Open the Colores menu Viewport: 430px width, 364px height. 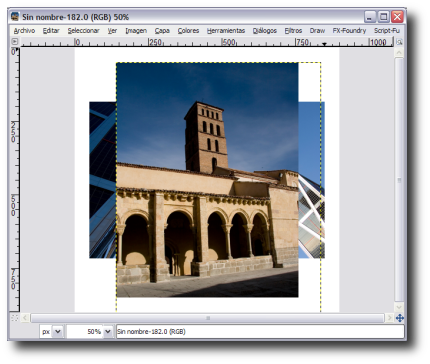pyautogui.click(x=188, y=31)
